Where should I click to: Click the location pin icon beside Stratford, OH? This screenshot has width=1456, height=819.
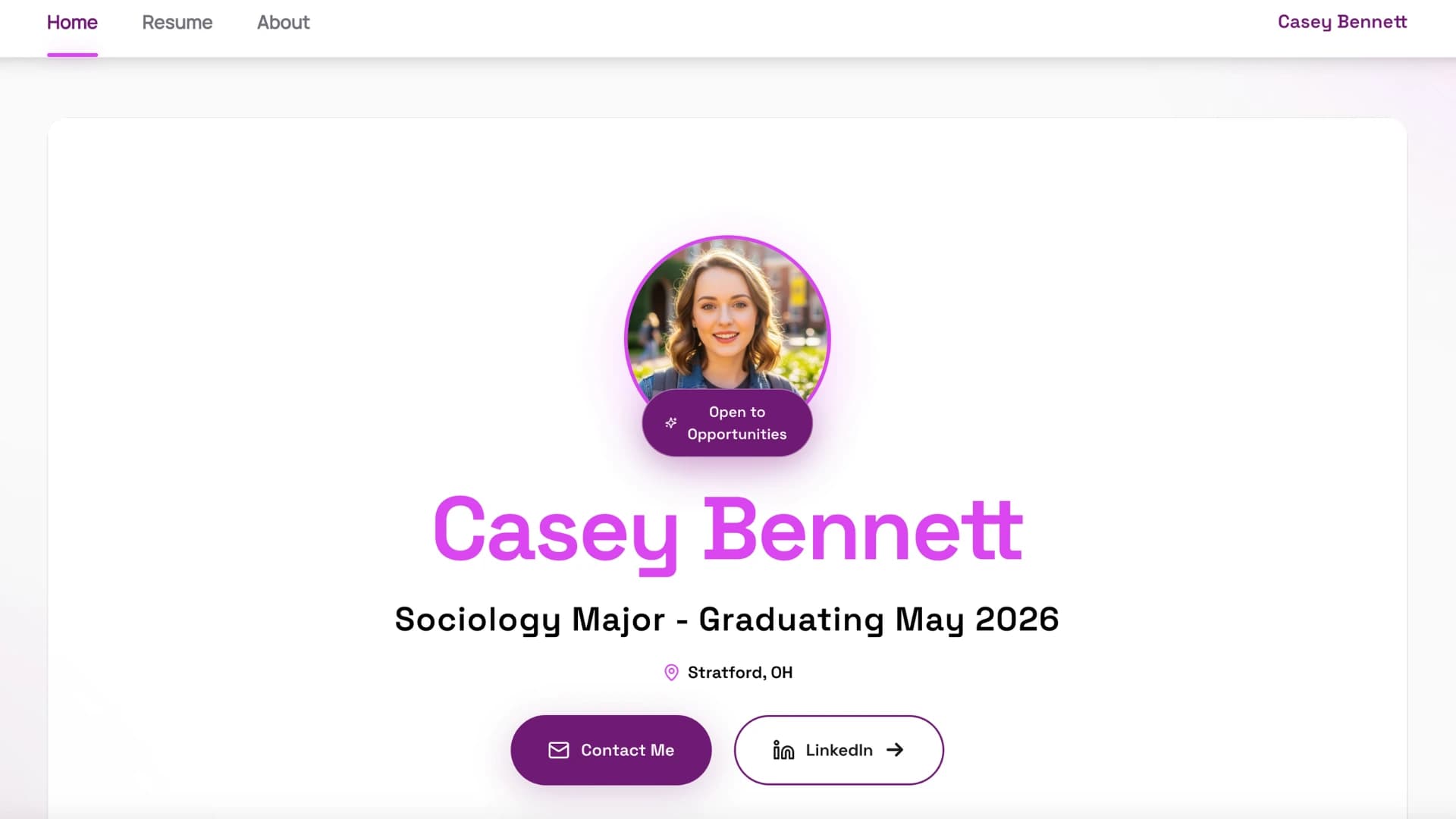(x=670, y=673)
